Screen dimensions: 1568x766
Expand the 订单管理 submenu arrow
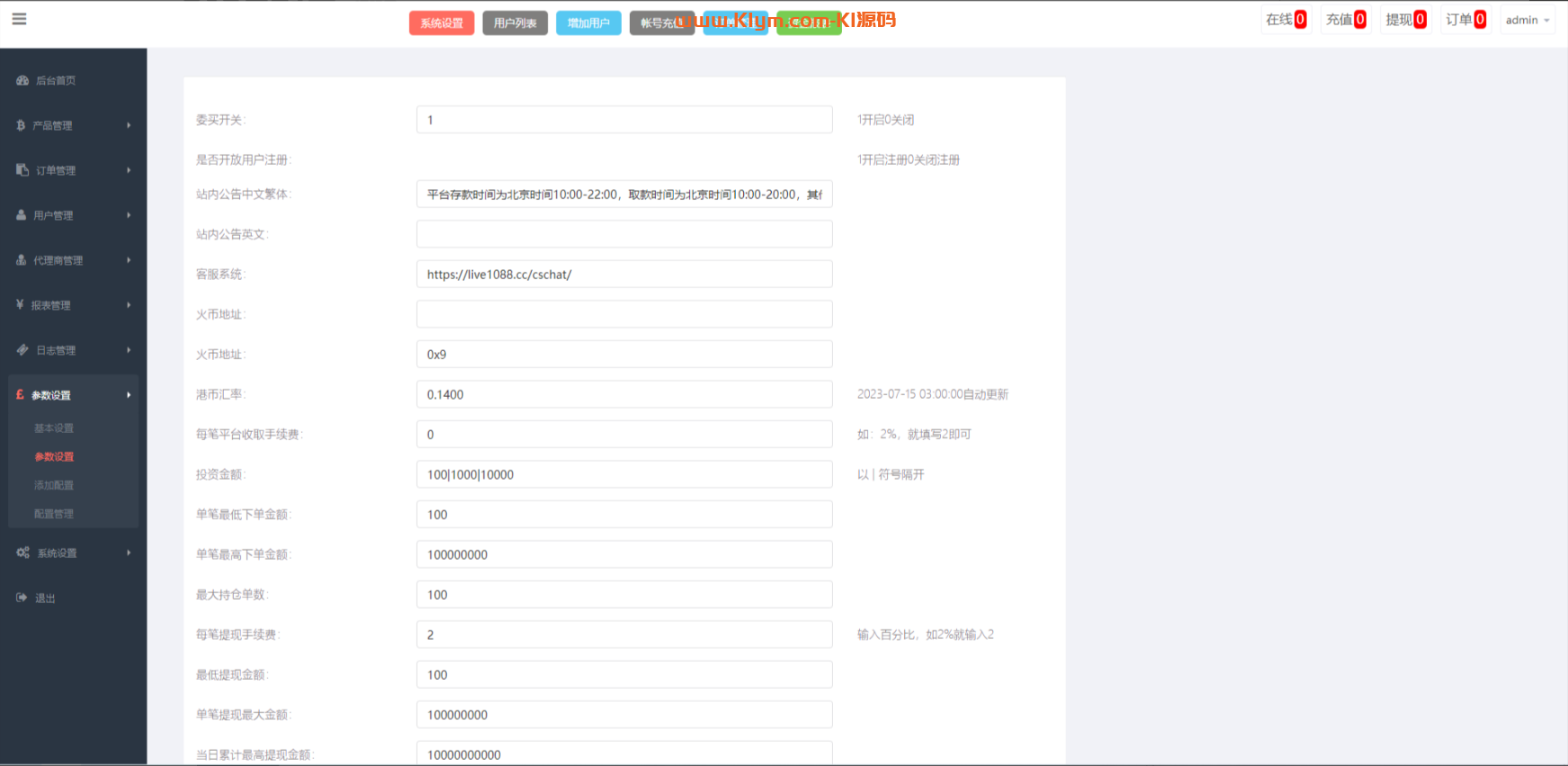(129, 170)
